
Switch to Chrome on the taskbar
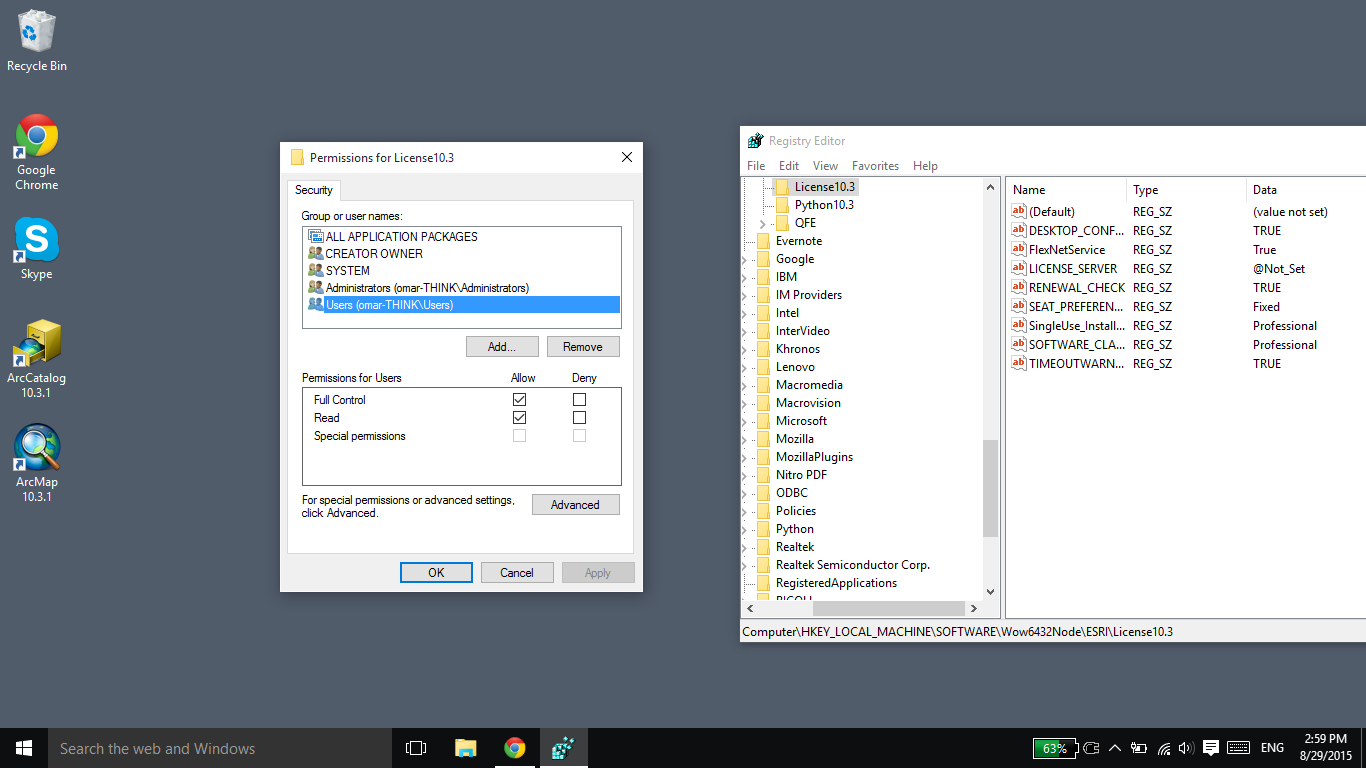tap(515, 748)
